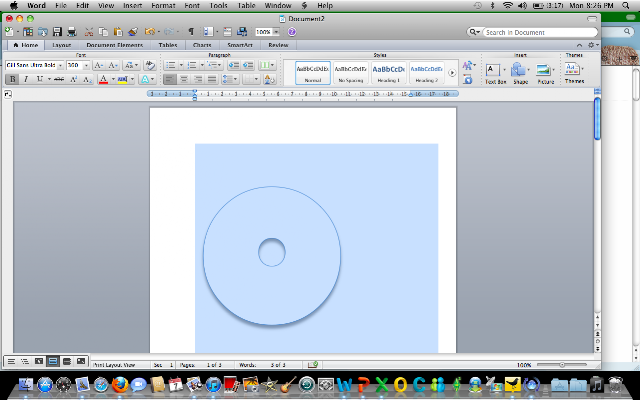Apply the Heading 2 style
640x400 pixels.
[427, 73]
